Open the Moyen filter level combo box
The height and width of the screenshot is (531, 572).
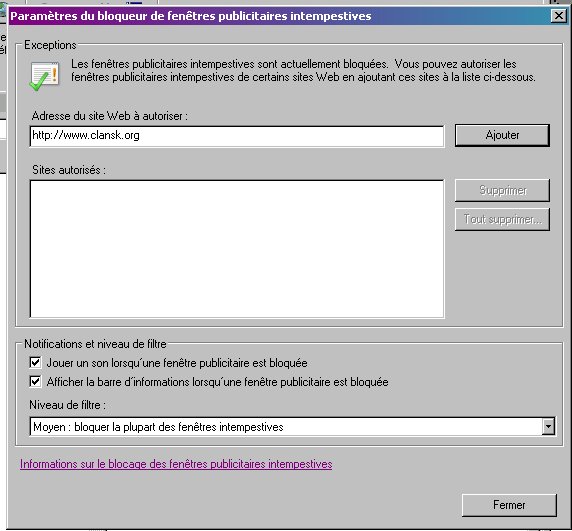[292, 426]
